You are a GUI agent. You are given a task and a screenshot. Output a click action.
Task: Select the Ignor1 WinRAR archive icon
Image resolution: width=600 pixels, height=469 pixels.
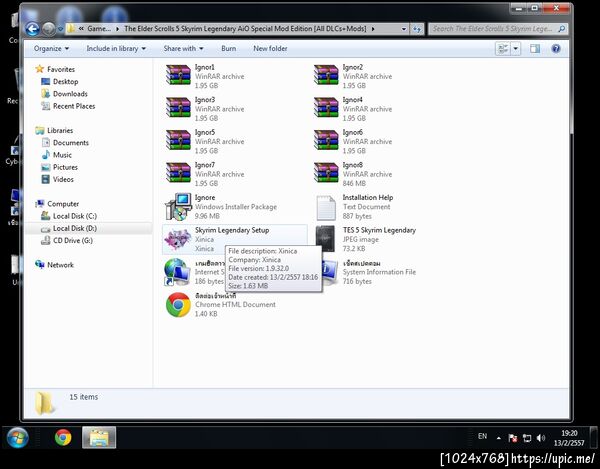(178, 75)
